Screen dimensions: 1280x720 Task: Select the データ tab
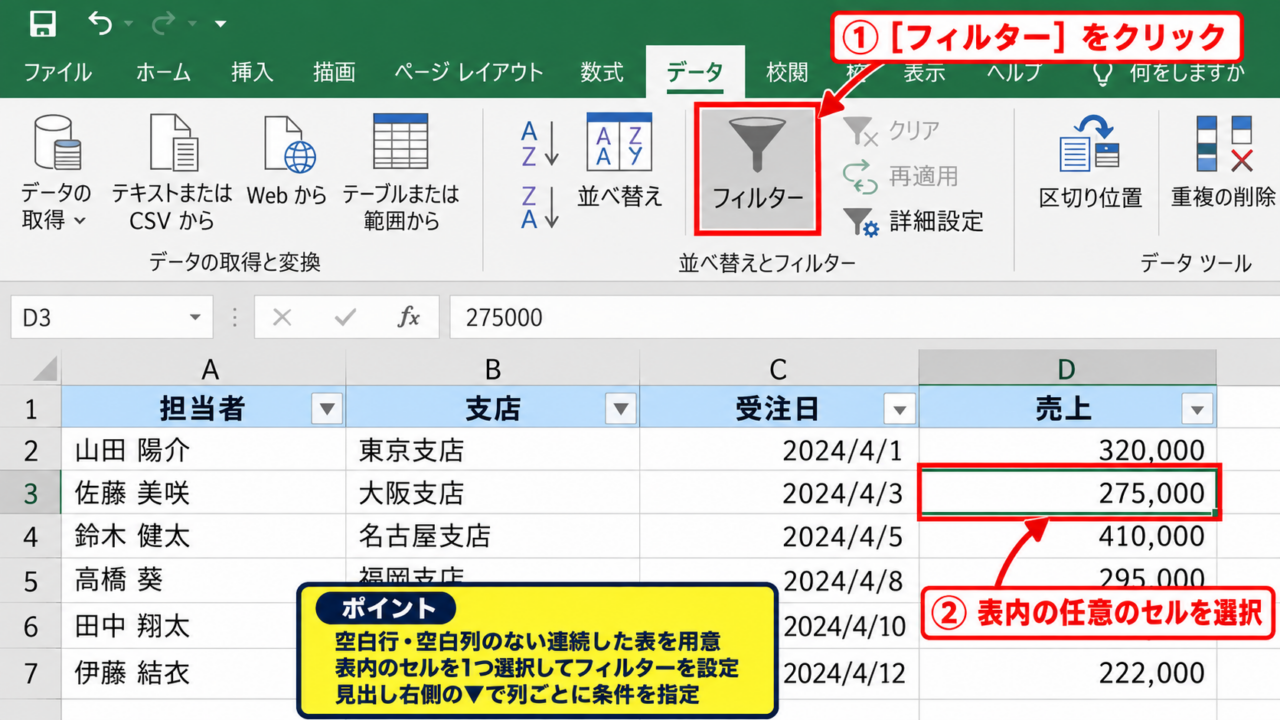pos(695,72)
